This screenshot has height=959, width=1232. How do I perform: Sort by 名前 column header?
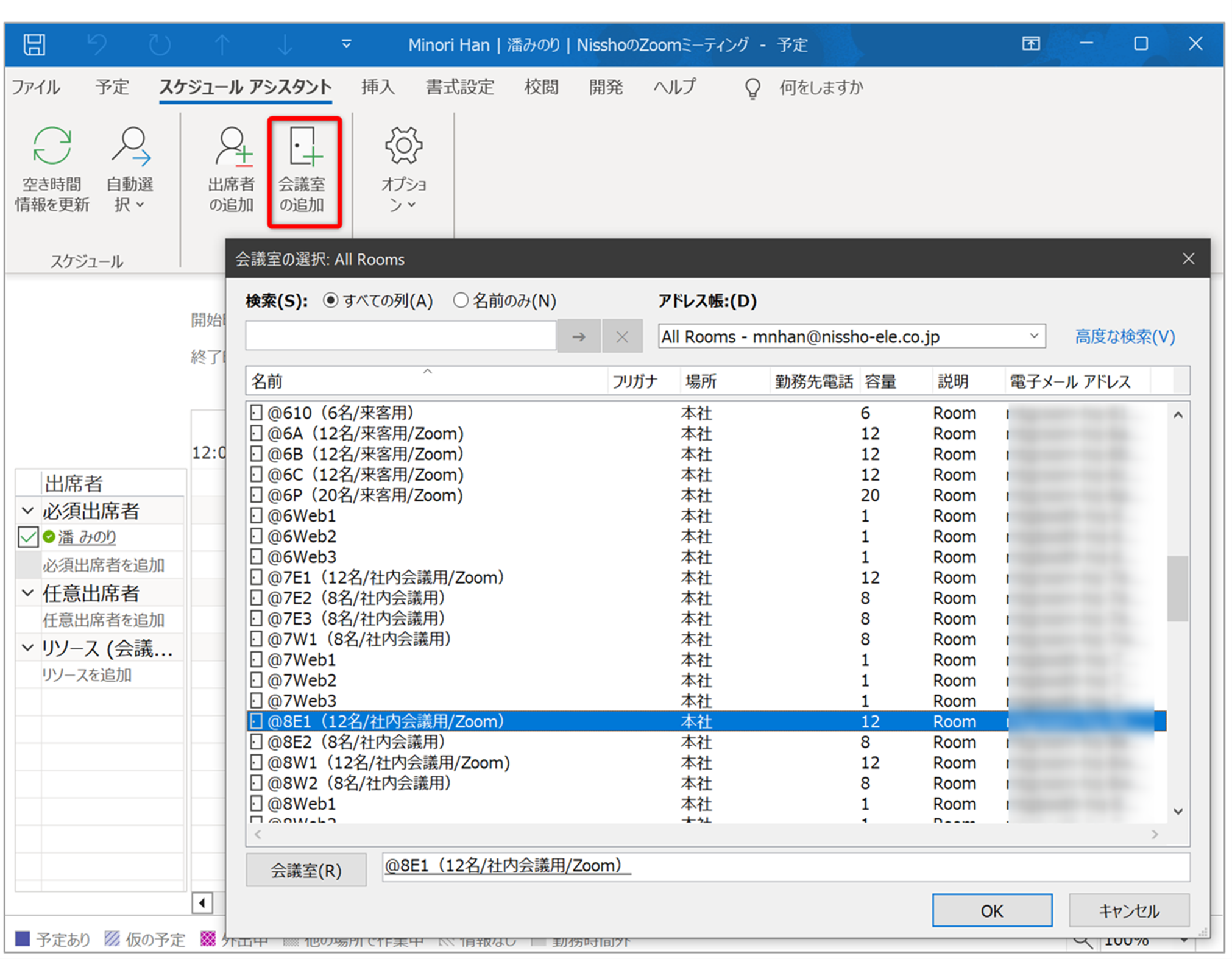427,381
